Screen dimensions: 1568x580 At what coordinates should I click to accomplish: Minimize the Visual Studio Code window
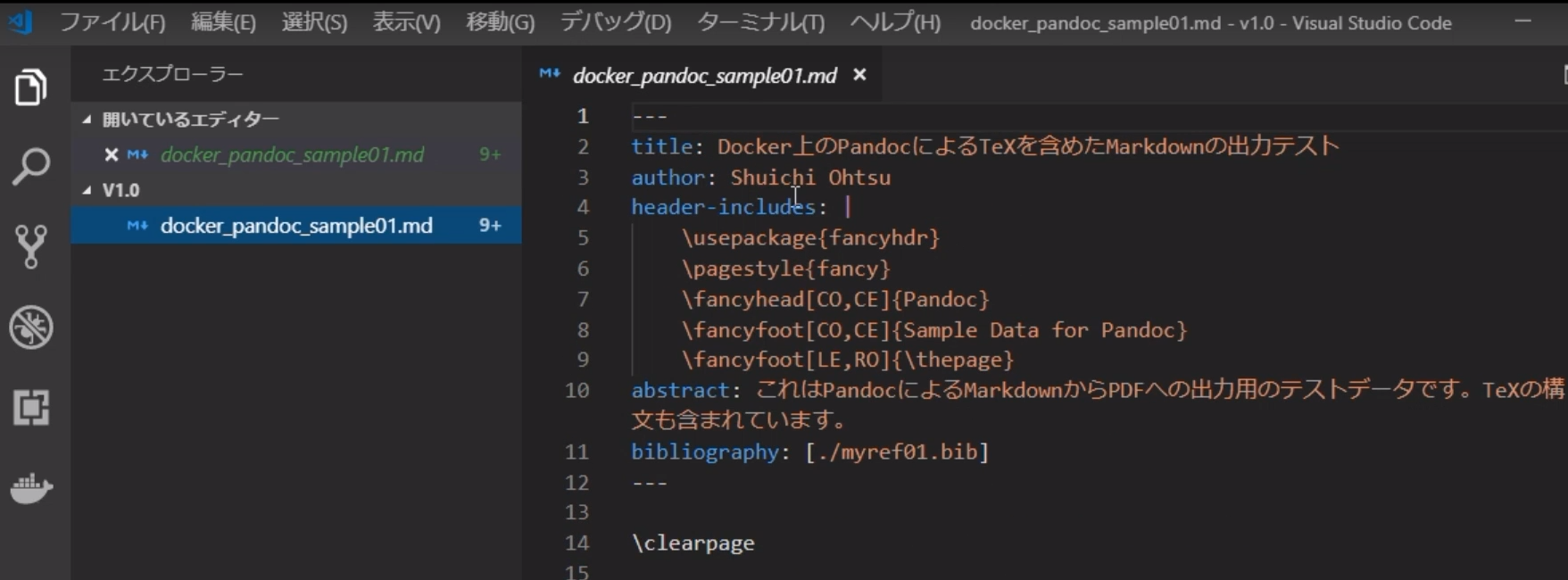1522,21
